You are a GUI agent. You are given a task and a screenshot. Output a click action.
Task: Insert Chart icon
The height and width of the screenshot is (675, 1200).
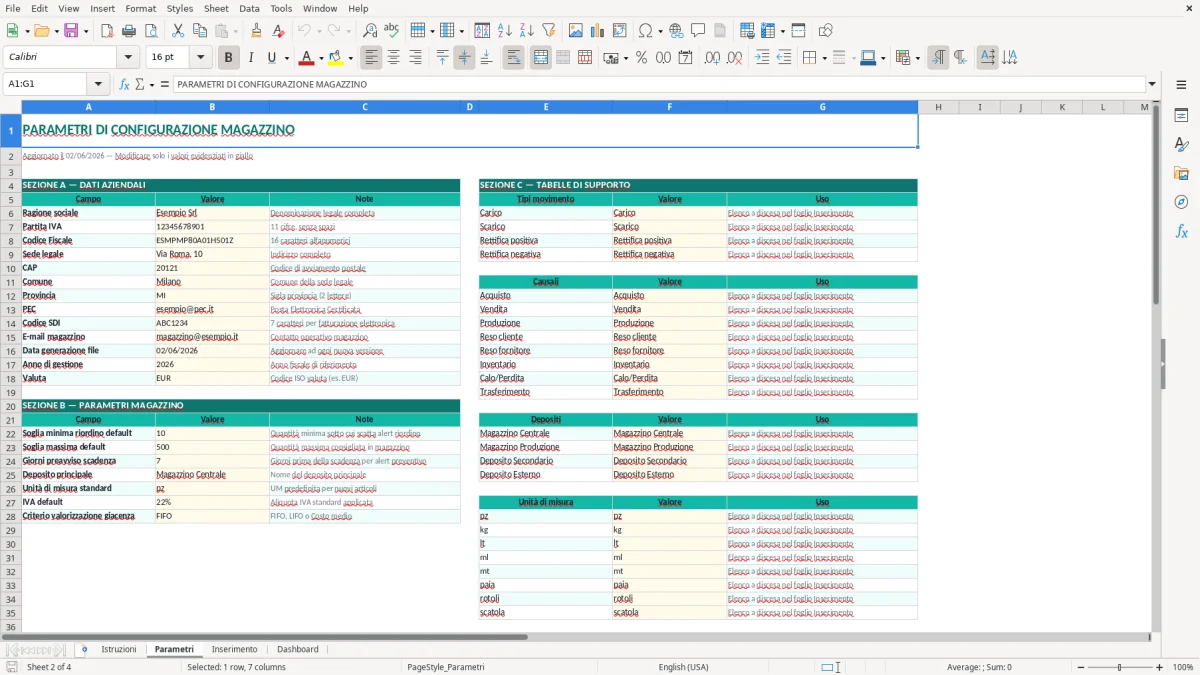pyautogui.click(x=598, y=31)
